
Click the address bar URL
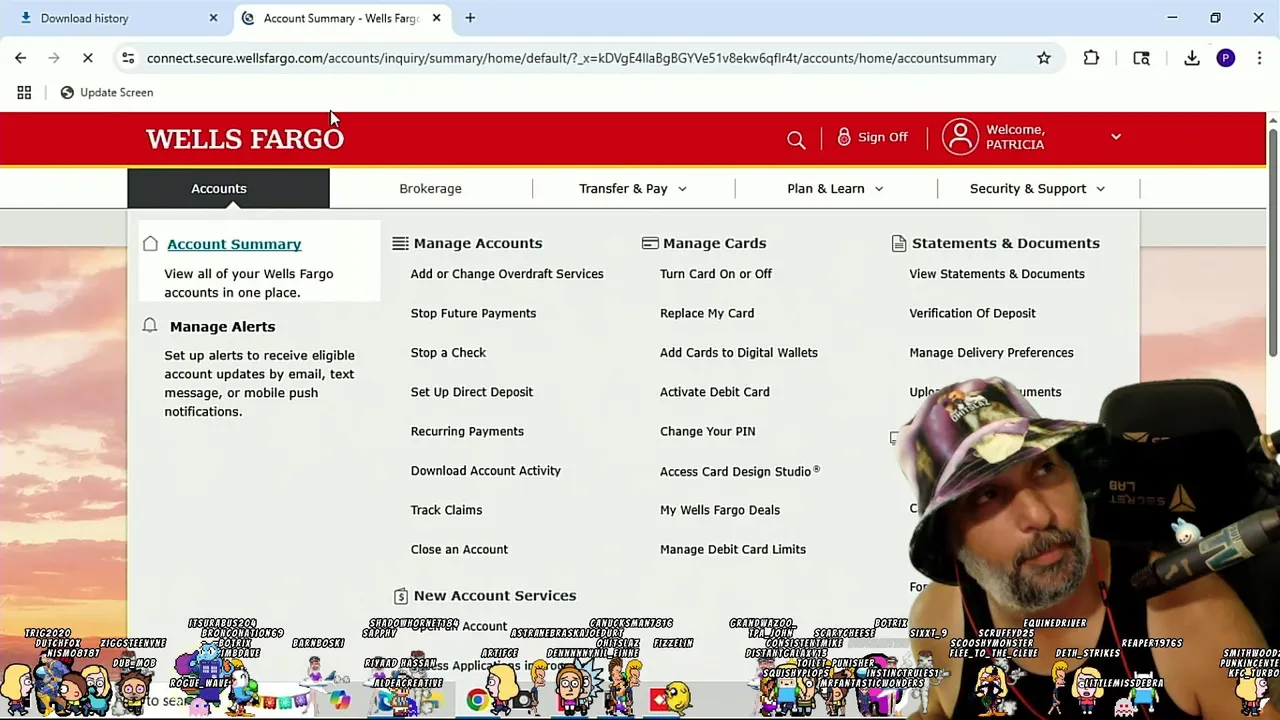point(571,58)
